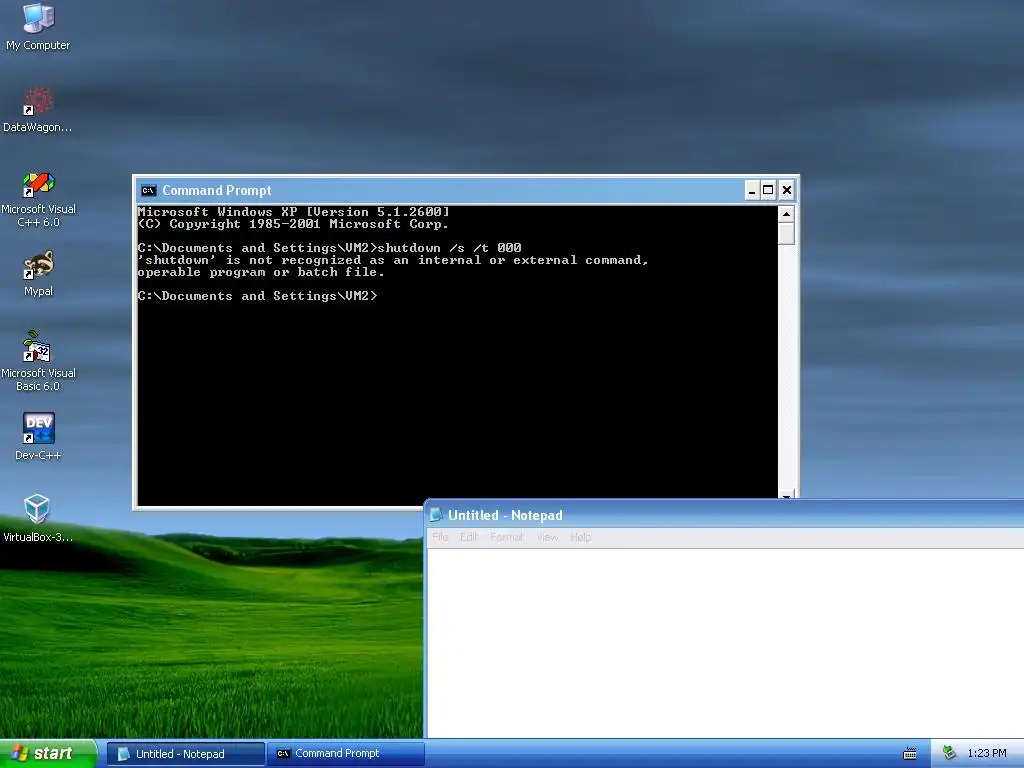Viewport: 1024px width, 768px height.
Task: Click the 'not recognized as an internal' error line
Action: [x=393, y=260]
